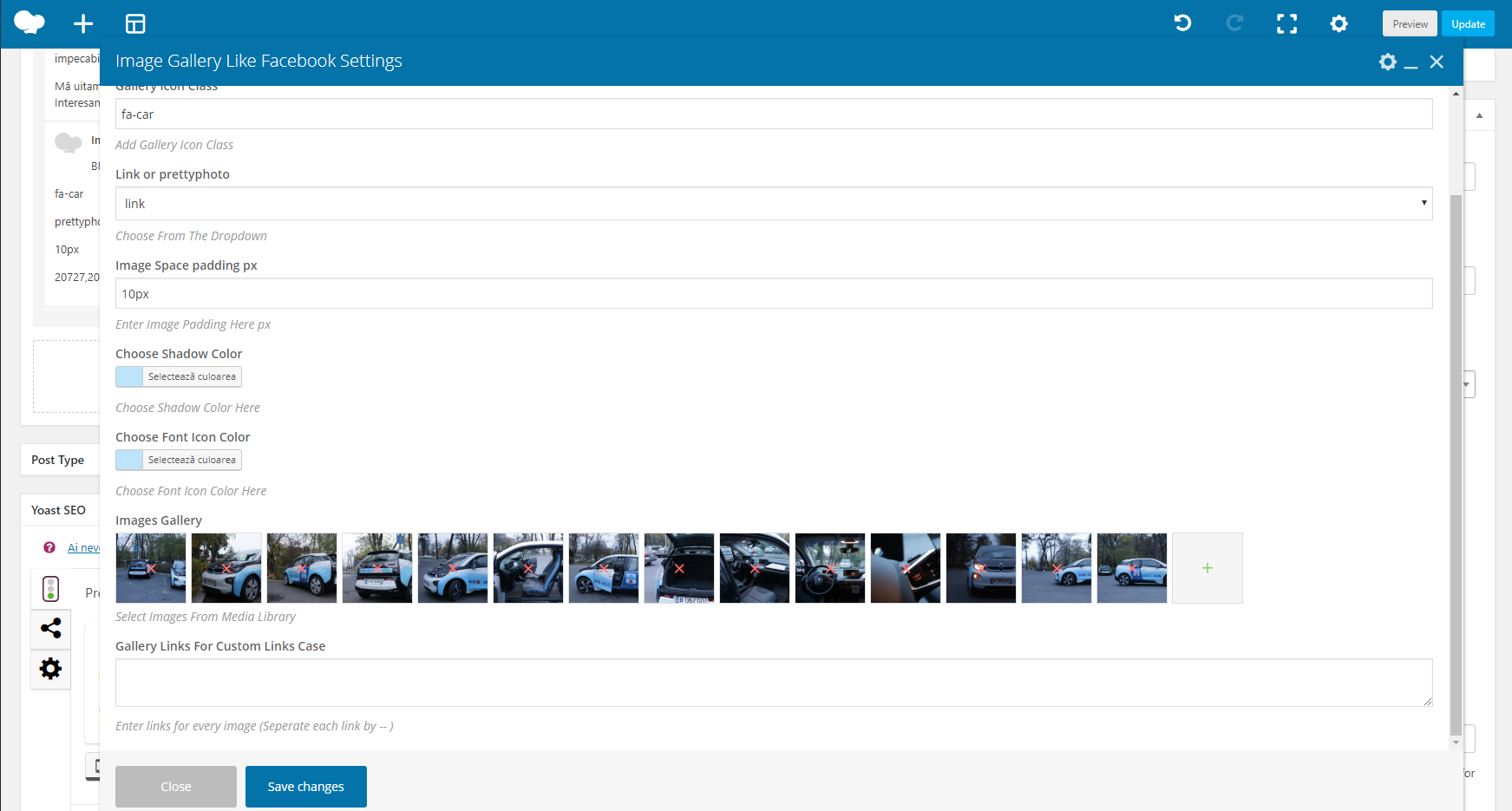Remove the first gallery image thumbnail
This screenshot has height=811, width=1512.
point(151,569)
